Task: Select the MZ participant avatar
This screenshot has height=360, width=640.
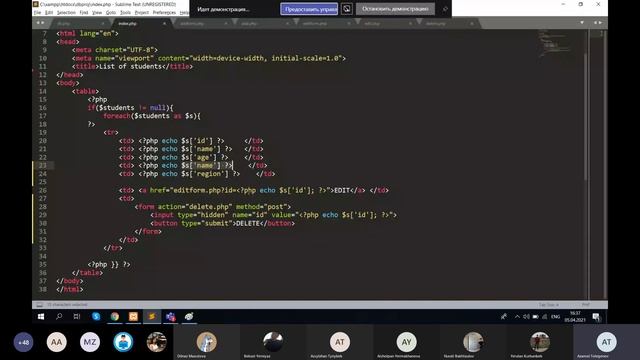Action: point(90,342)
